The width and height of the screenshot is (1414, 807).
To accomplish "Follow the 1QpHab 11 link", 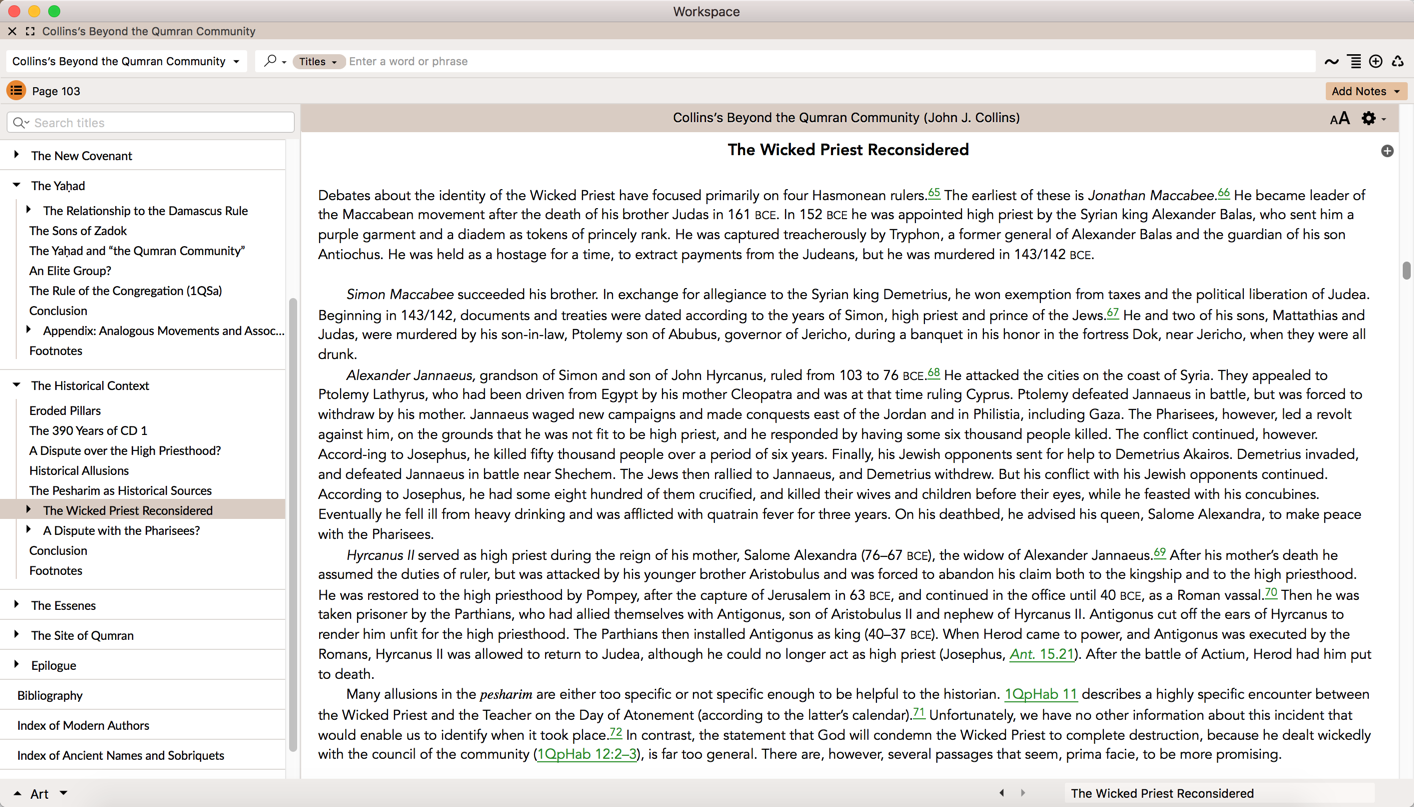I will tap(1041, 695).
